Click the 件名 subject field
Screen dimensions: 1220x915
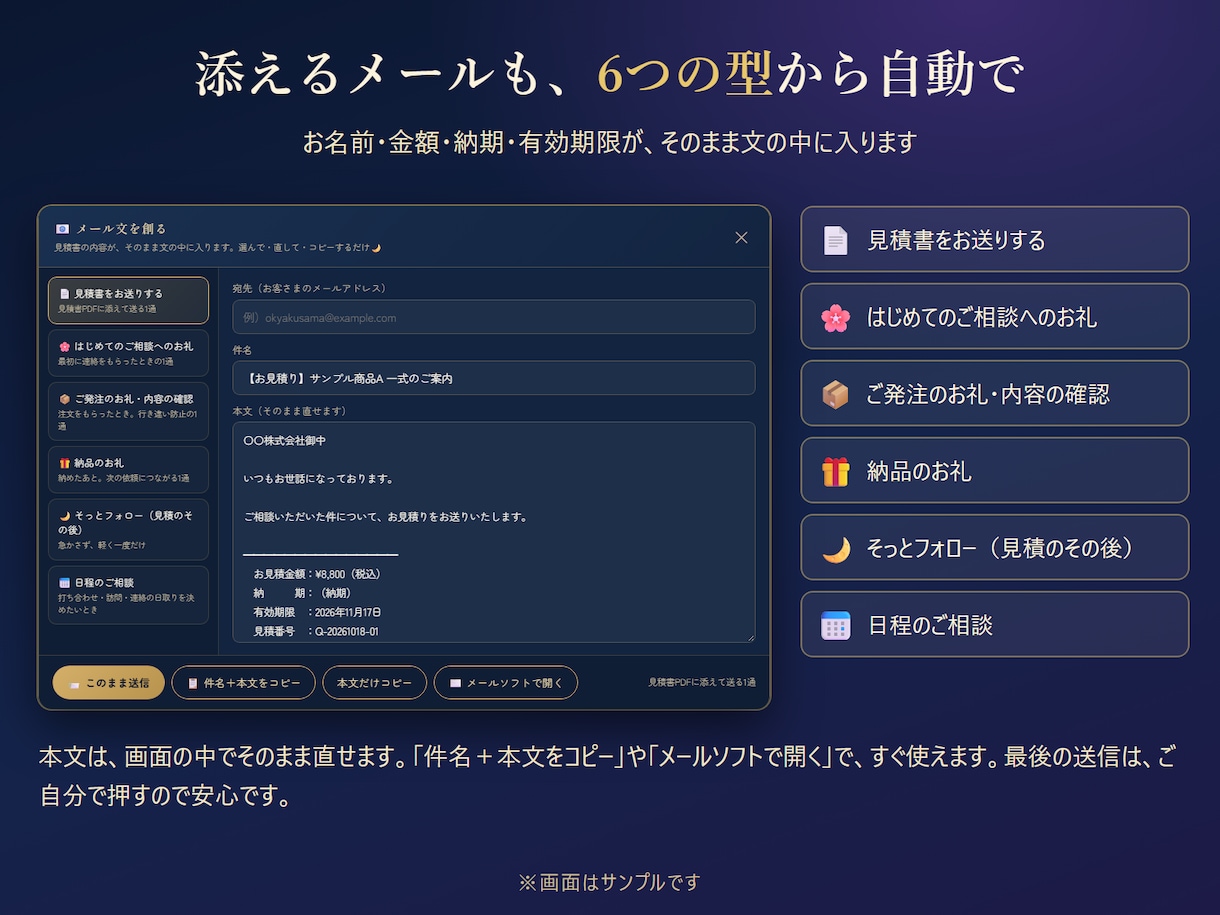pos(493,378)
